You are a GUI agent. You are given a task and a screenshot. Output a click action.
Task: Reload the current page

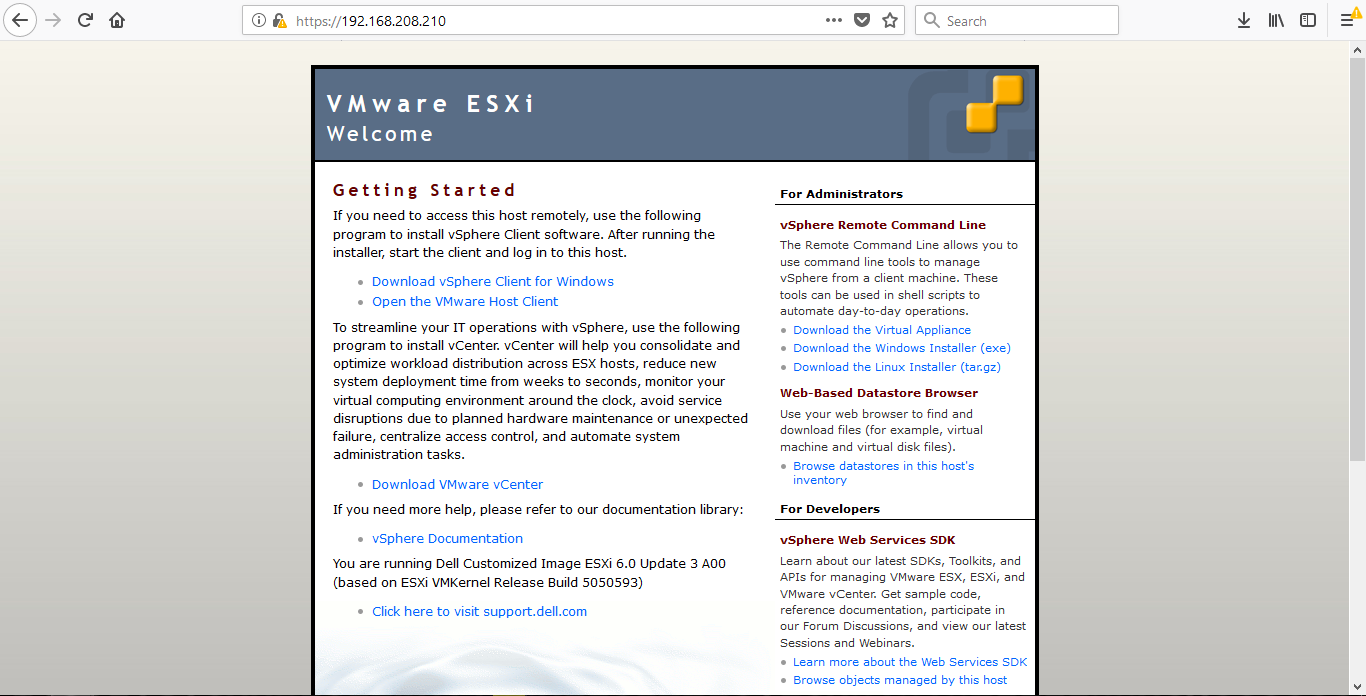tap(86, 20)
